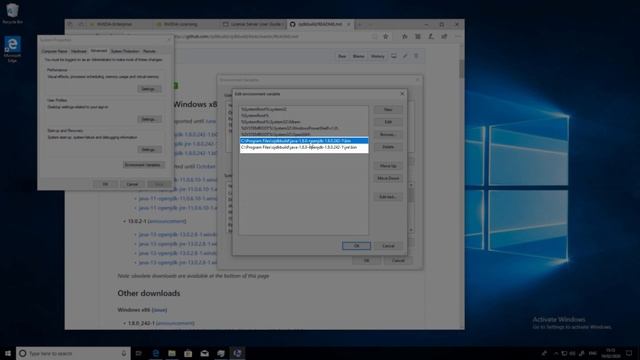
Task: Open Task View from the taskbar
Action: [x=139, y=353]
